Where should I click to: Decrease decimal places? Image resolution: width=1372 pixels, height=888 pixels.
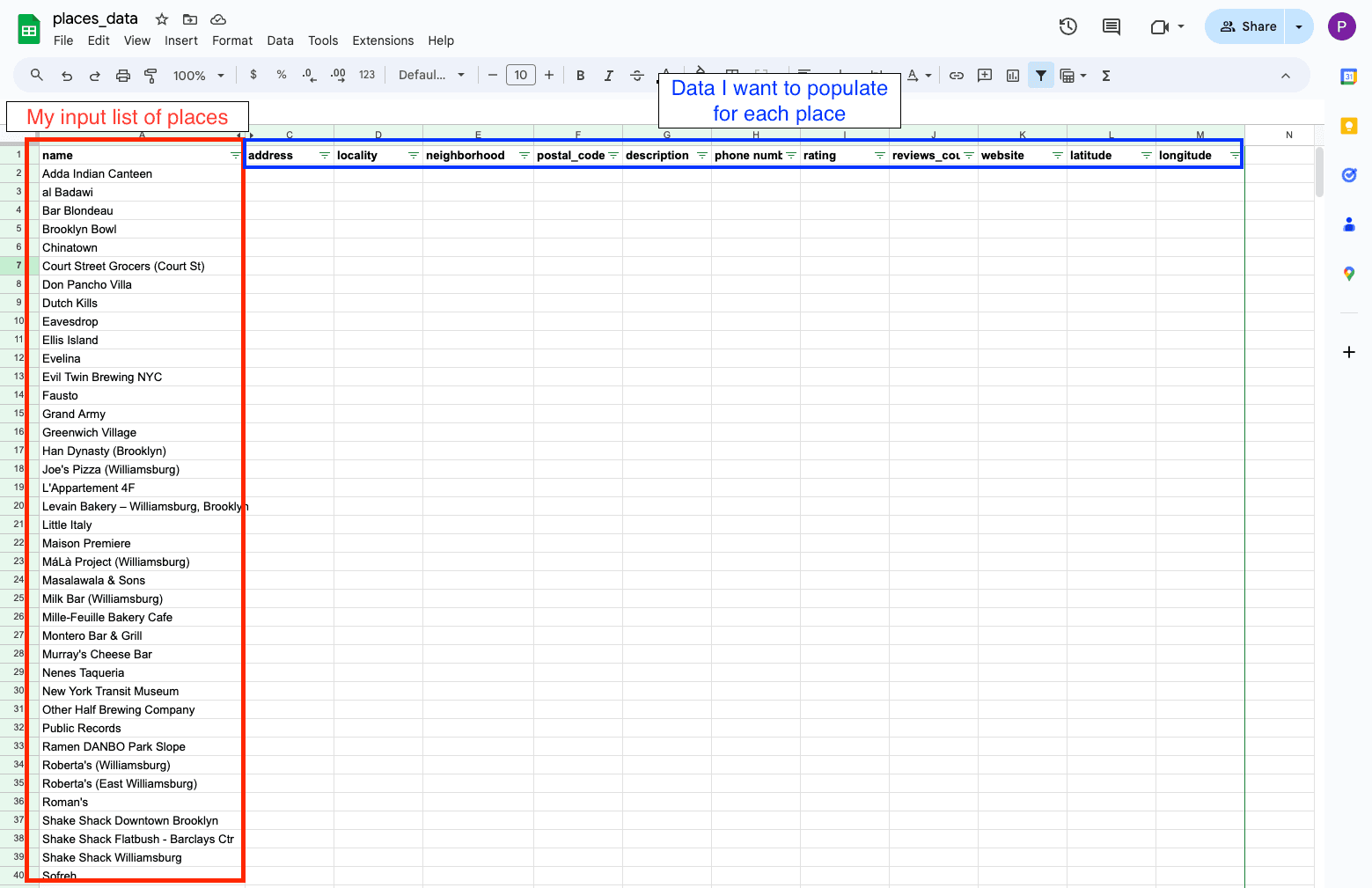click(309, 75)
